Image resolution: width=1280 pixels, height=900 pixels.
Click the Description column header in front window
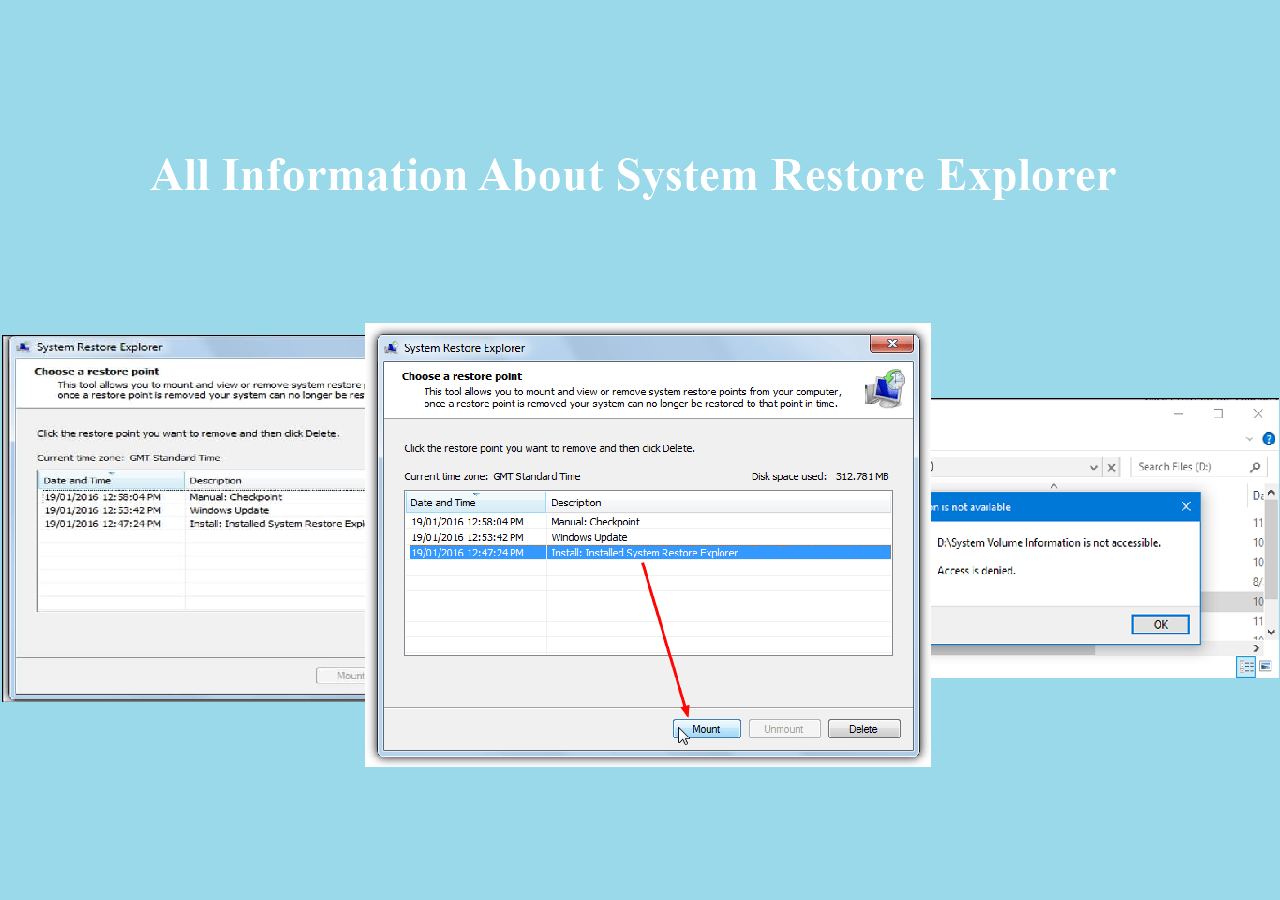[718, 502]
